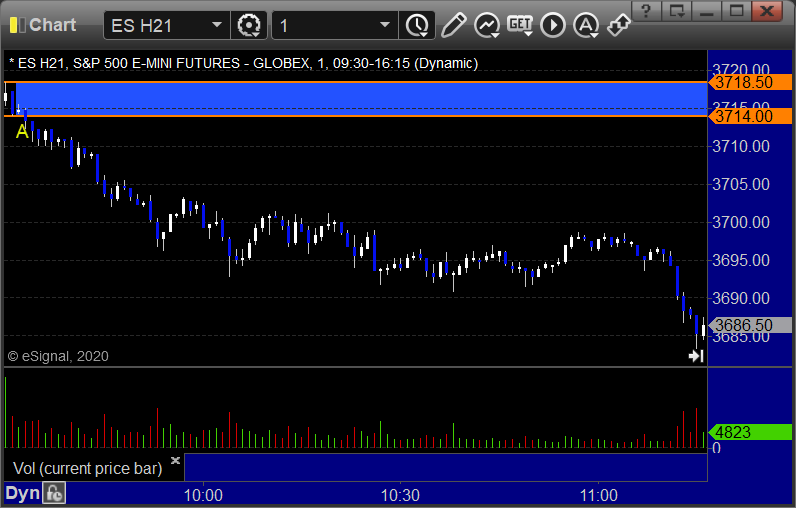Click the 3705.00 price axis label

pos(741,184)
